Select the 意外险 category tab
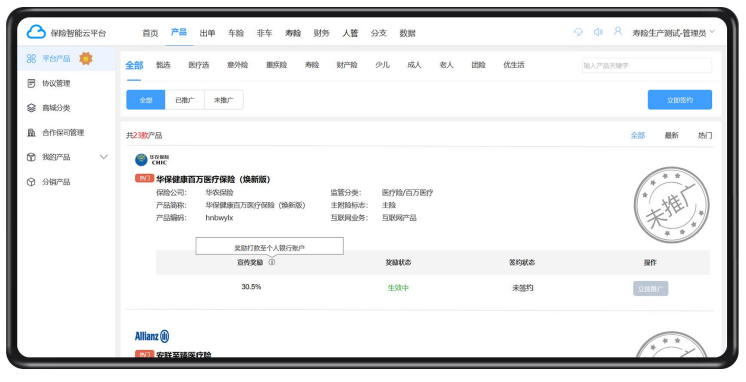The image size is (746, 382). click(237, 65)
